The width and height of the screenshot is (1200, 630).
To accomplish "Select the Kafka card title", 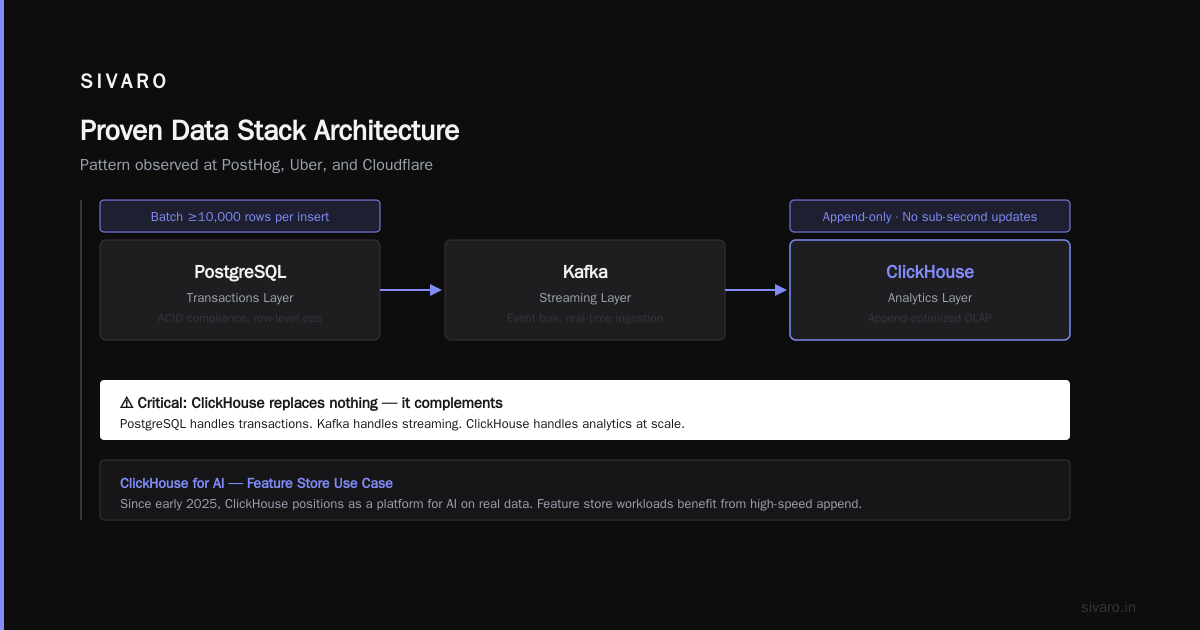I will click(585, 272).
